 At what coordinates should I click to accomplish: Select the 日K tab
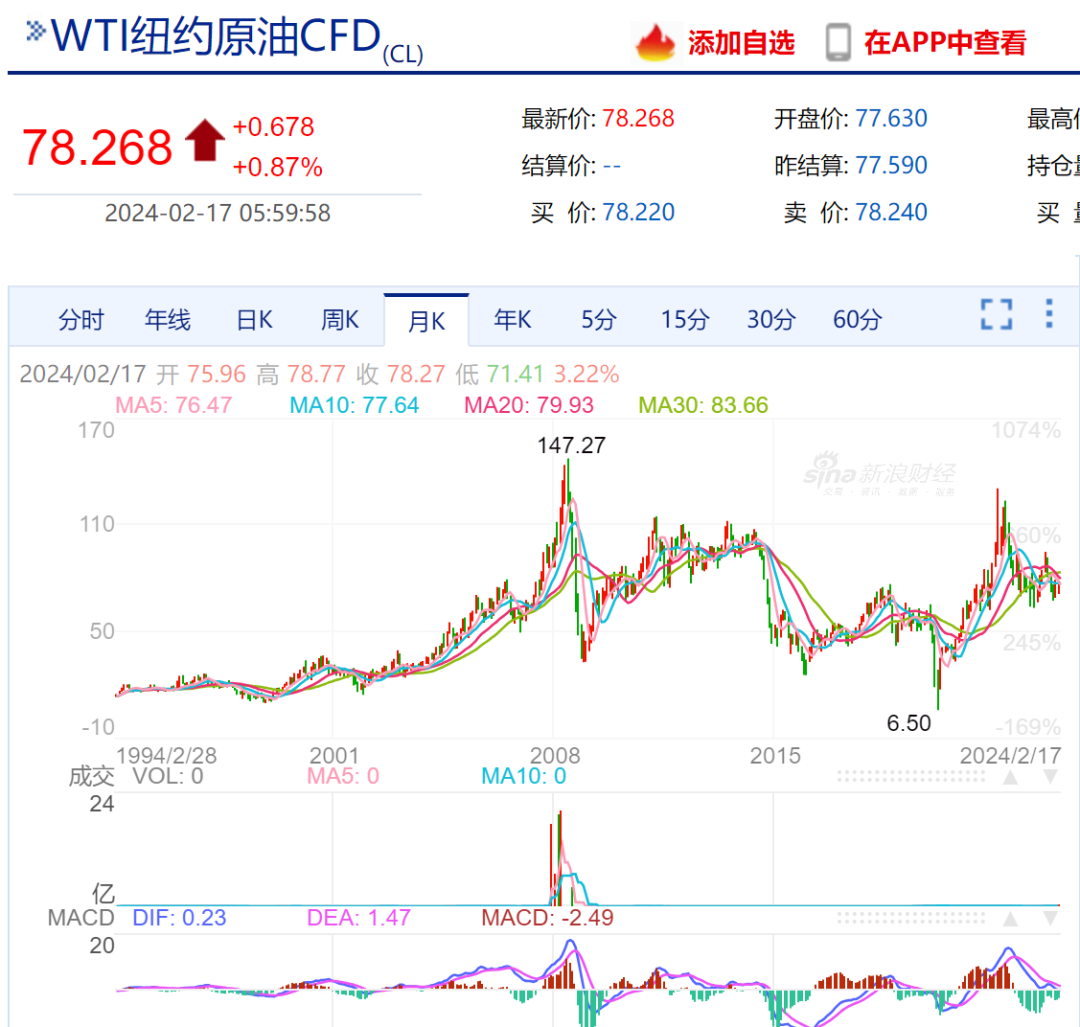pos(254,320)
